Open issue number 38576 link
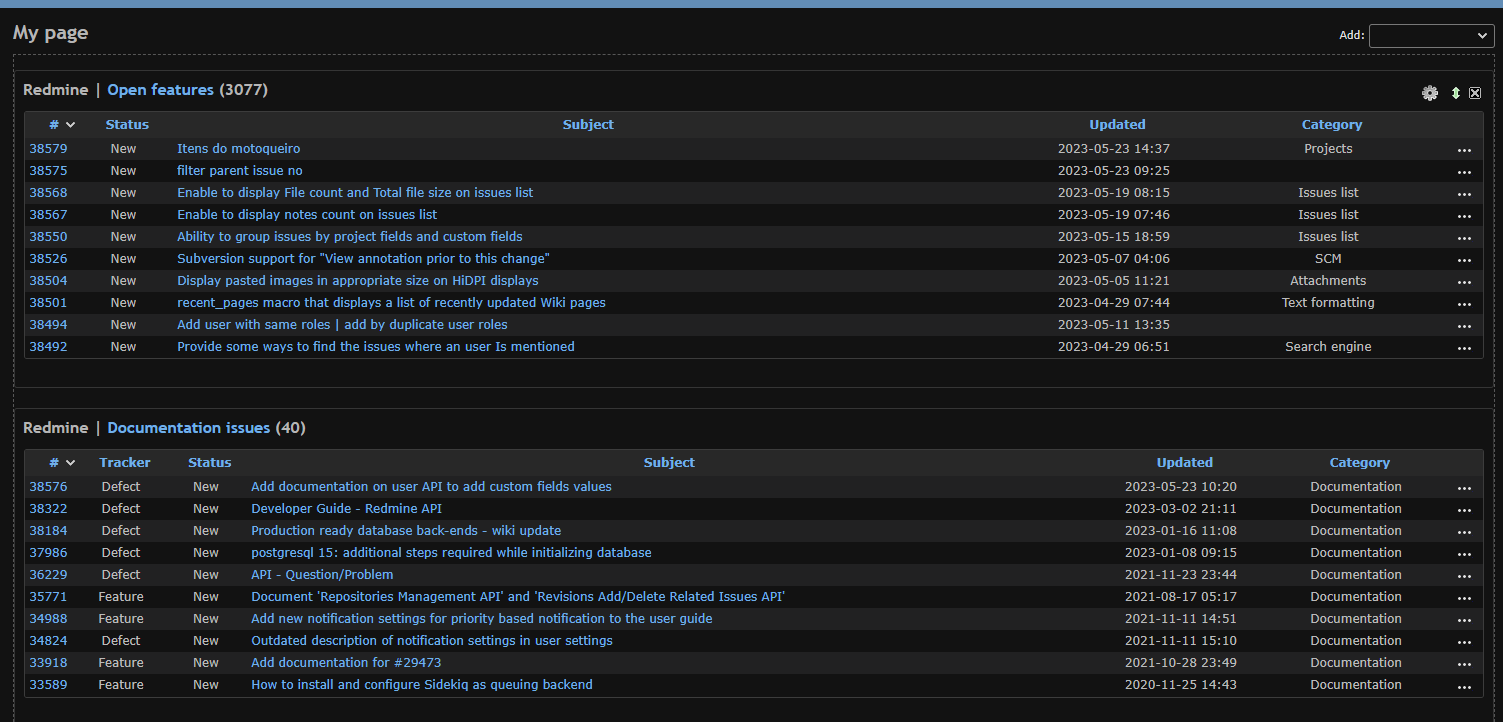 pyautogui.click(x=48, y=487)
